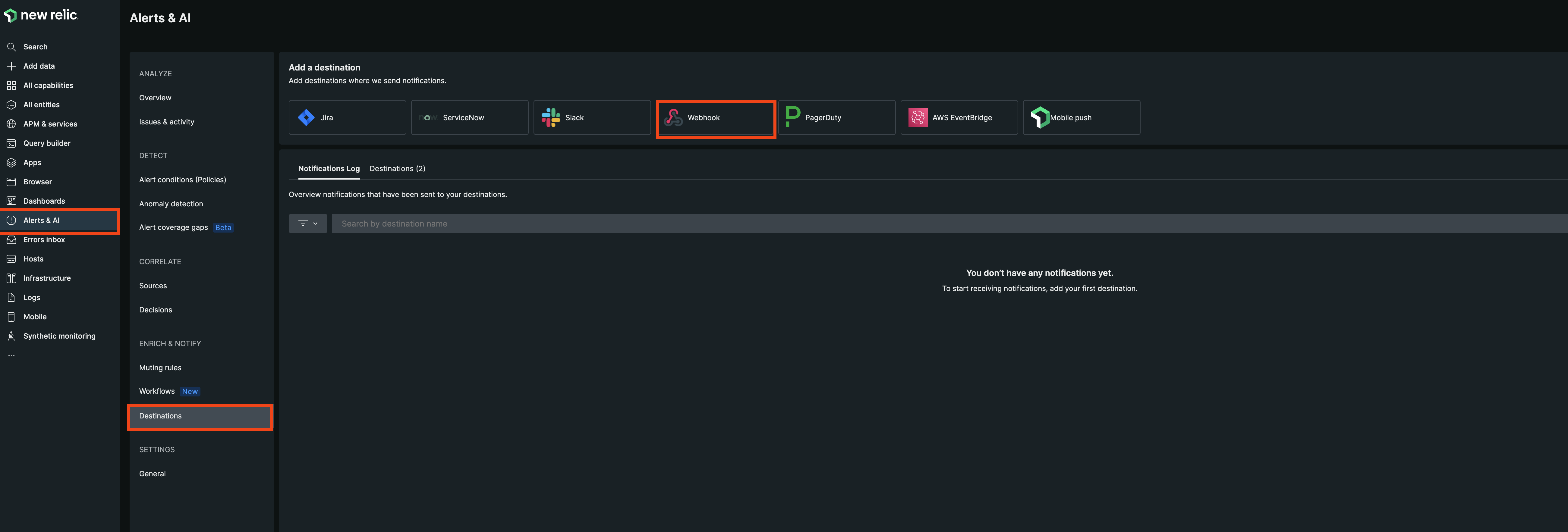Switch to the Destinations (2) tab
1568x532 pixels.
tap(397, 168)
